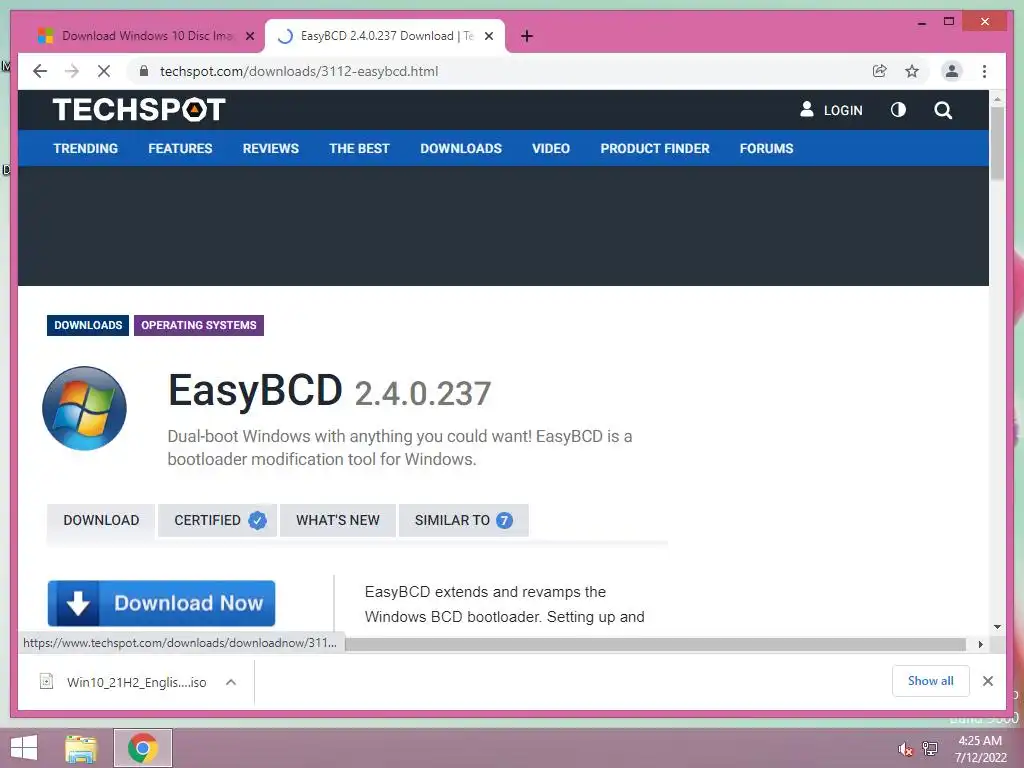1024x768 pixels.
Task: Select the DOWNLOAD section tab
Action: pyautogui.click(x=101, y=520)
